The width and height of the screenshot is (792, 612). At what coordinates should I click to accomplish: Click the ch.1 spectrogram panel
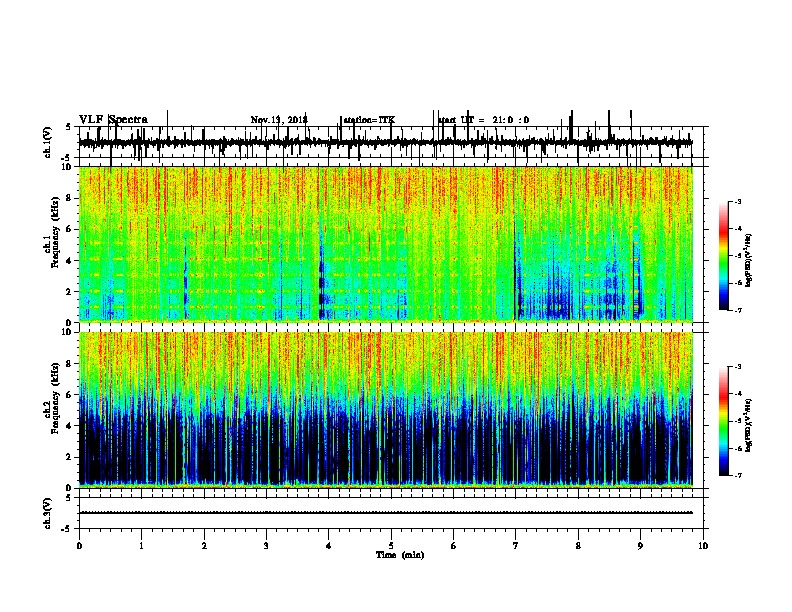point(386,244)
